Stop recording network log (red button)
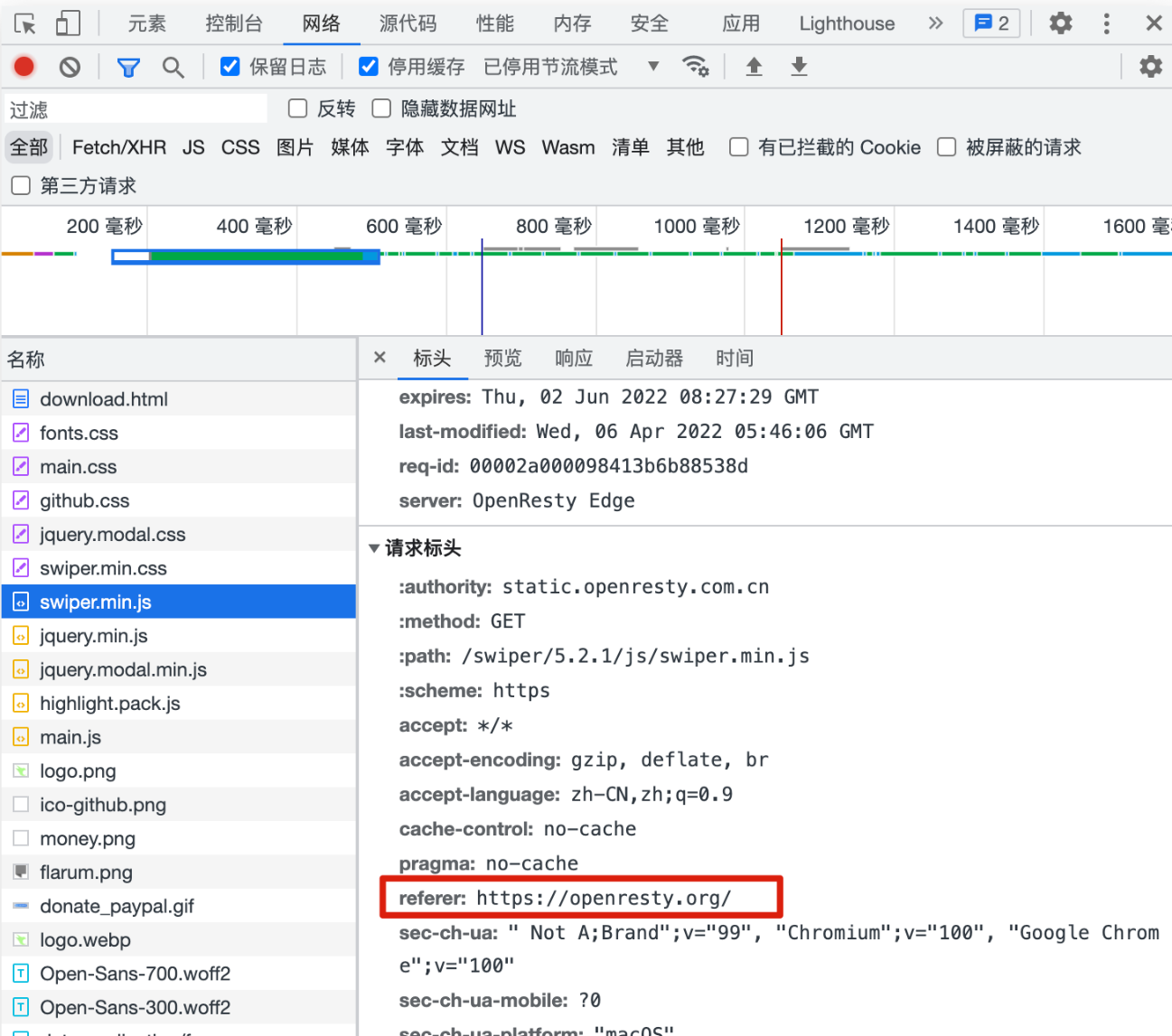This screenshot has height=1036, width=1172. (24, 66)
